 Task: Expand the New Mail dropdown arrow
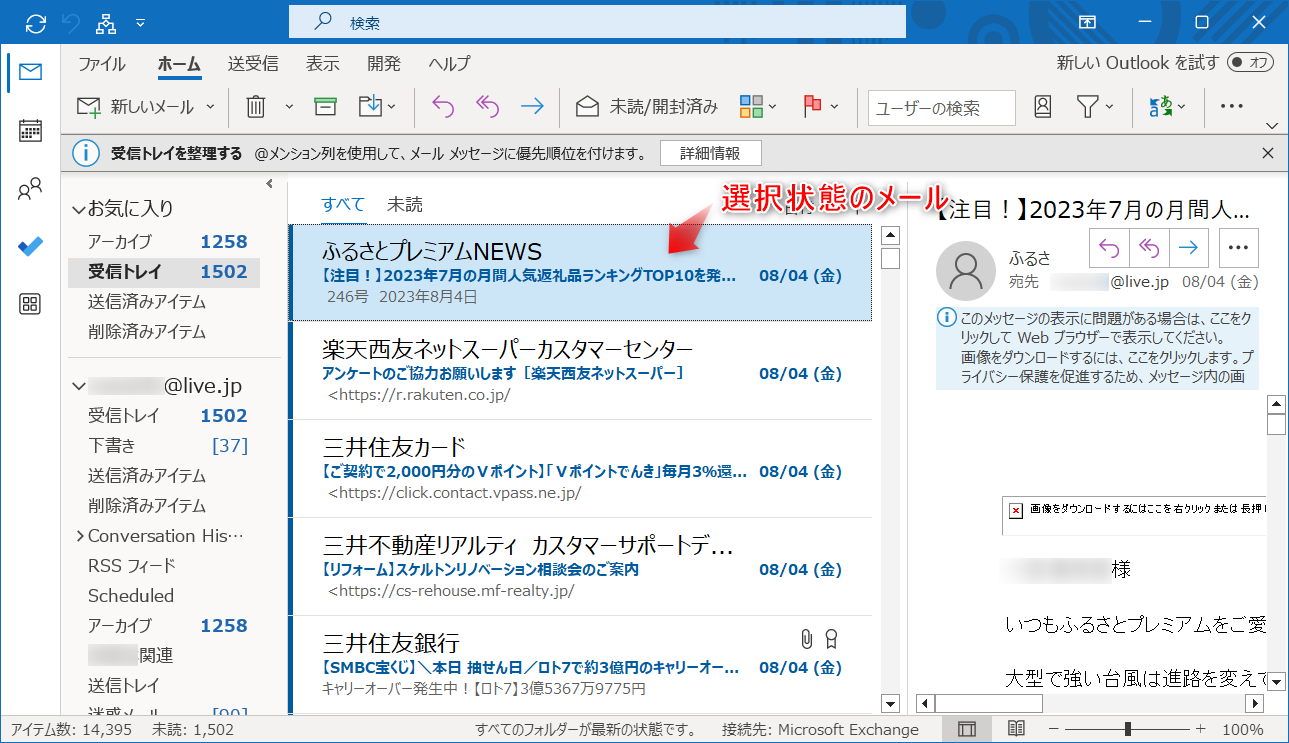[210, 106]
